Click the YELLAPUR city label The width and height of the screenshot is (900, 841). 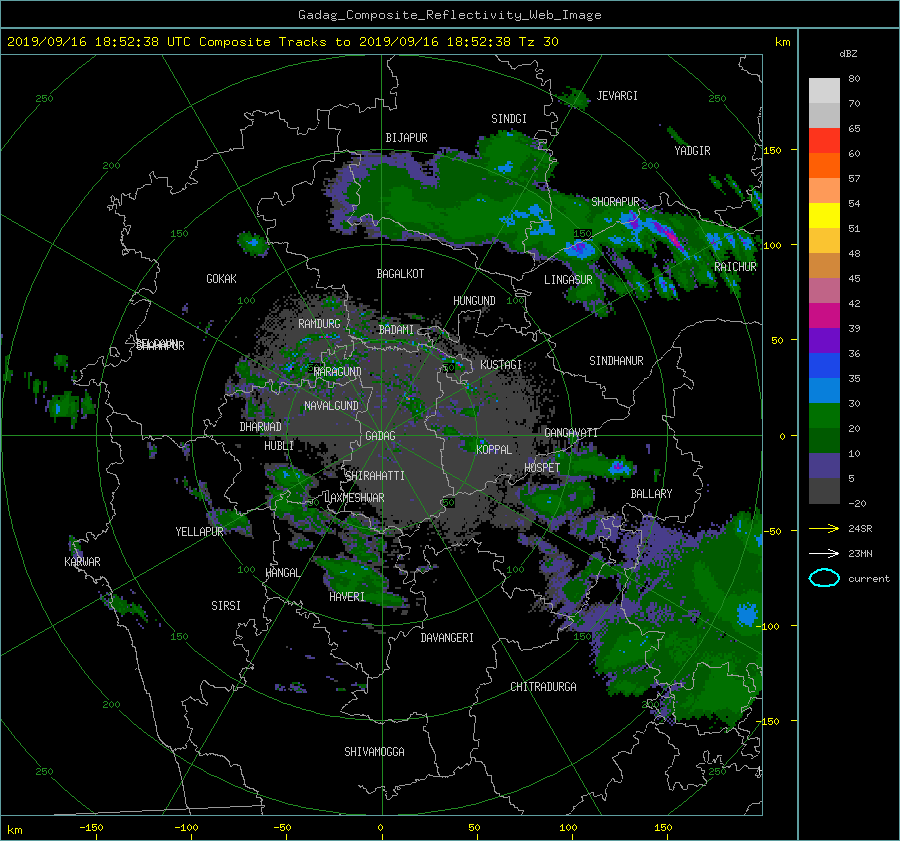click(199, 532)
